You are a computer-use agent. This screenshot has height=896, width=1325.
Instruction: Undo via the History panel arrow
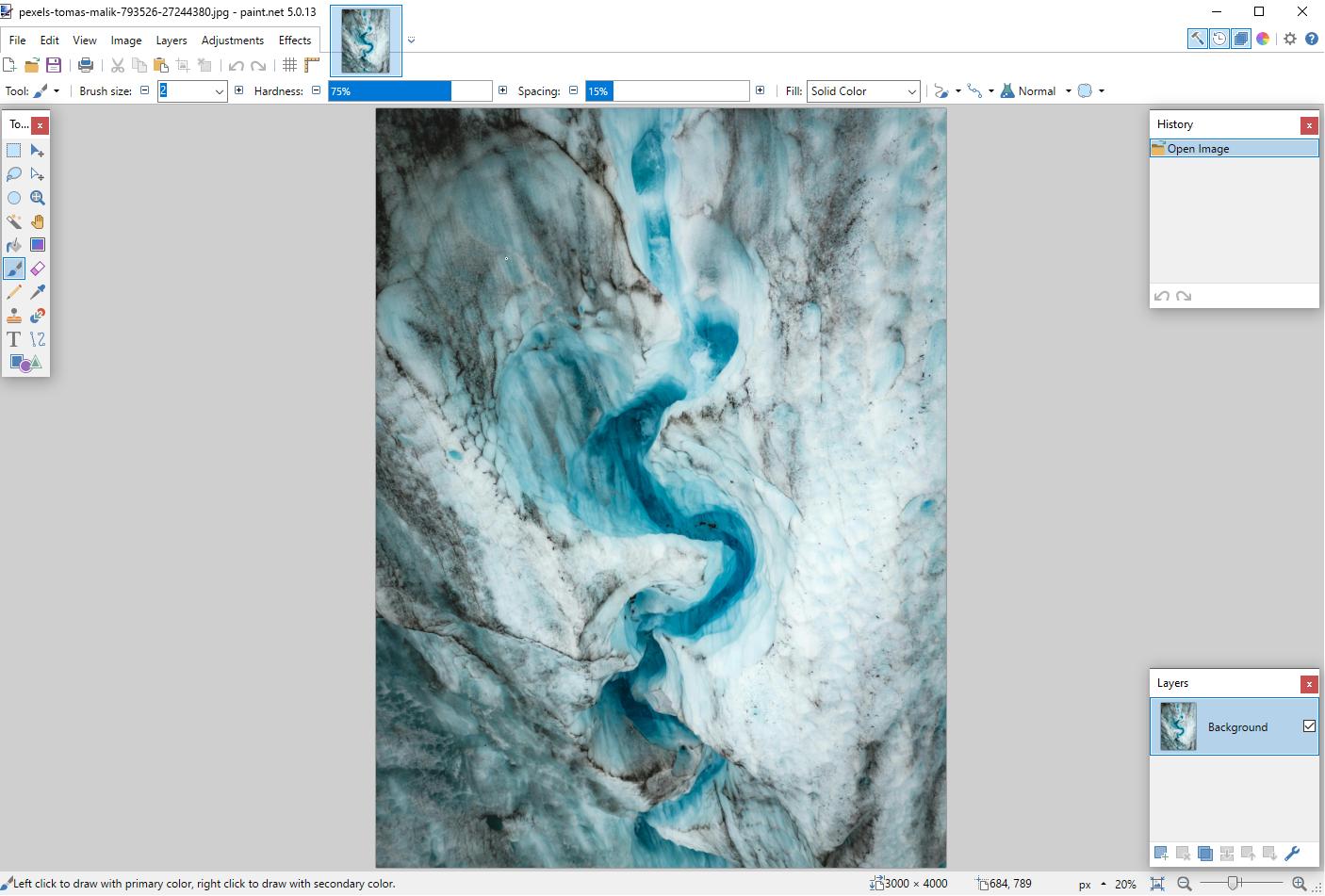[1162, 295]
